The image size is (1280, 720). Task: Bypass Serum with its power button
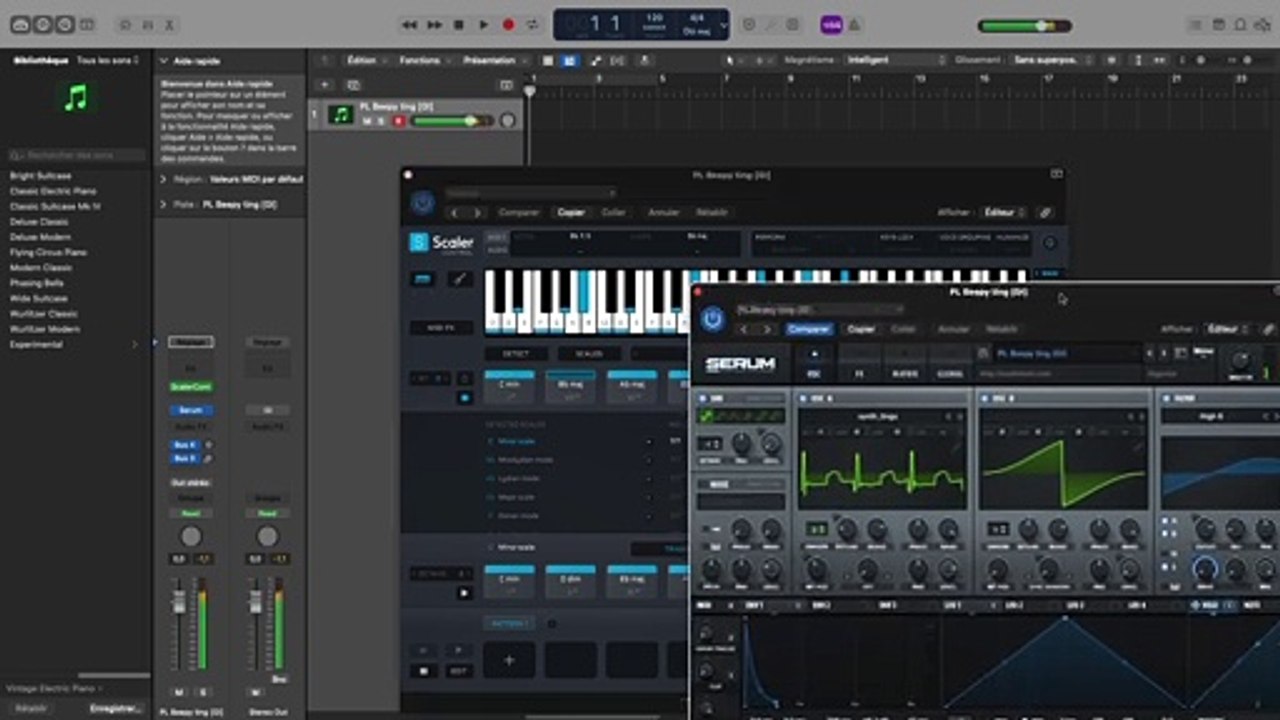click(712, 319)
